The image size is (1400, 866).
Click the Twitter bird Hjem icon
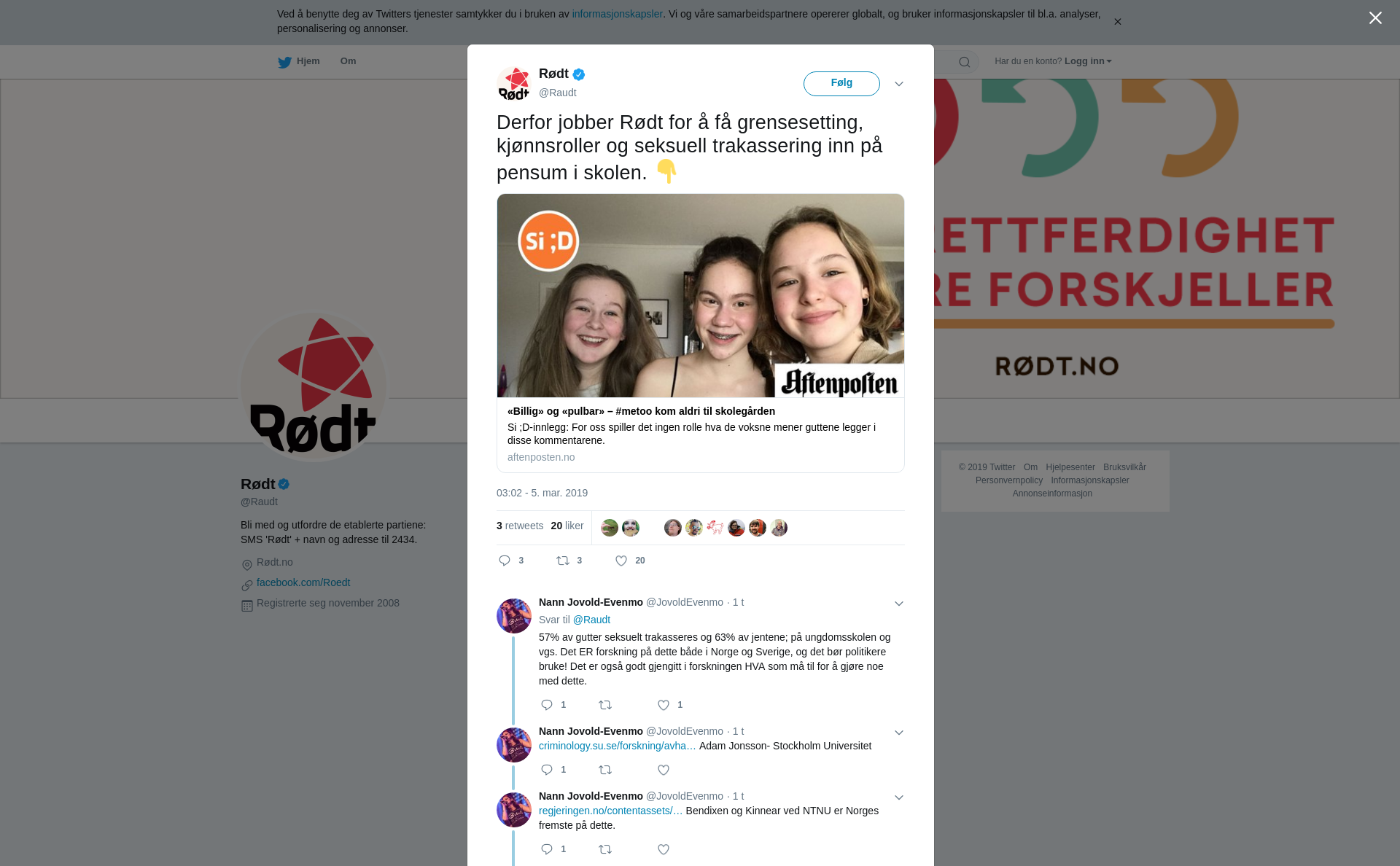[284, 62]
